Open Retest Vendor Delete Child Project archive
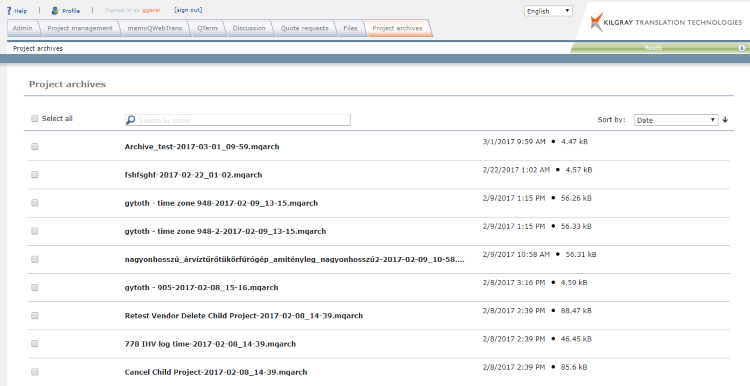 [x=243, y=316]
